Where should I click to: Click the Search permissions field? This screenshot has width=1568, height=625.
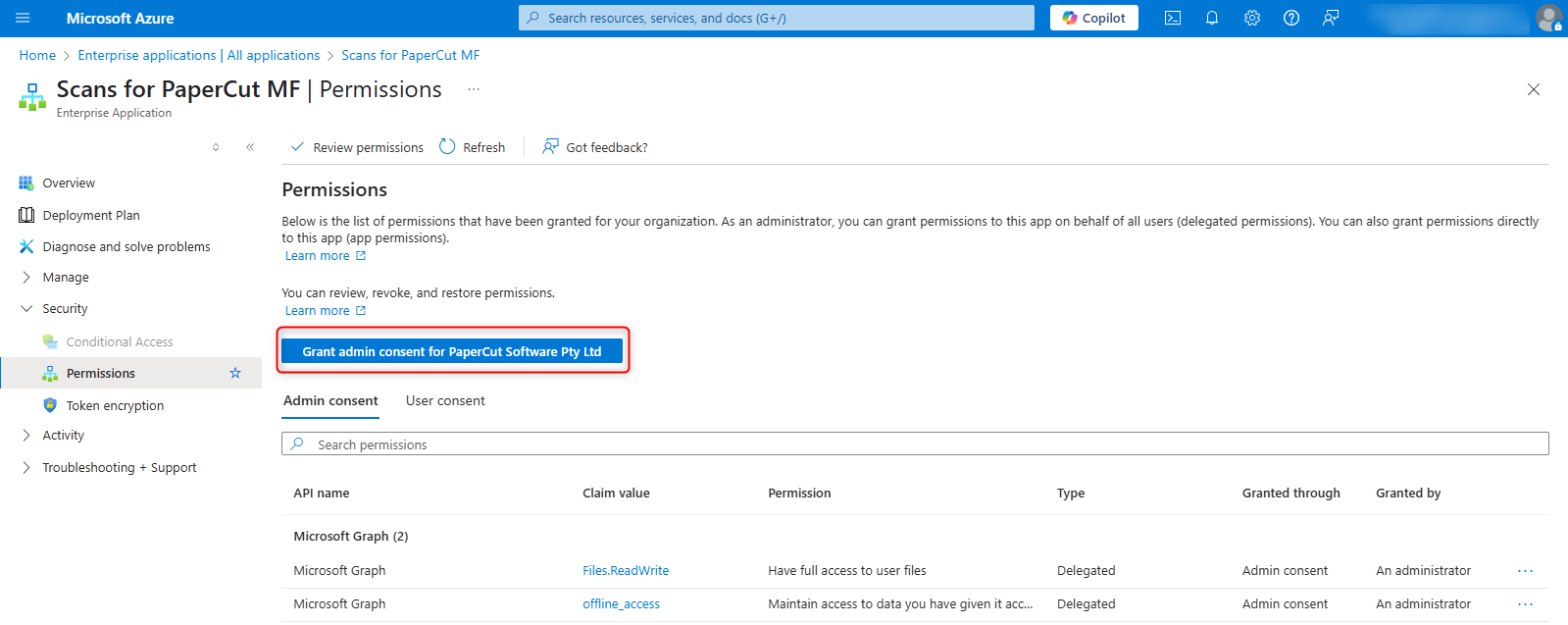(915, 444)
